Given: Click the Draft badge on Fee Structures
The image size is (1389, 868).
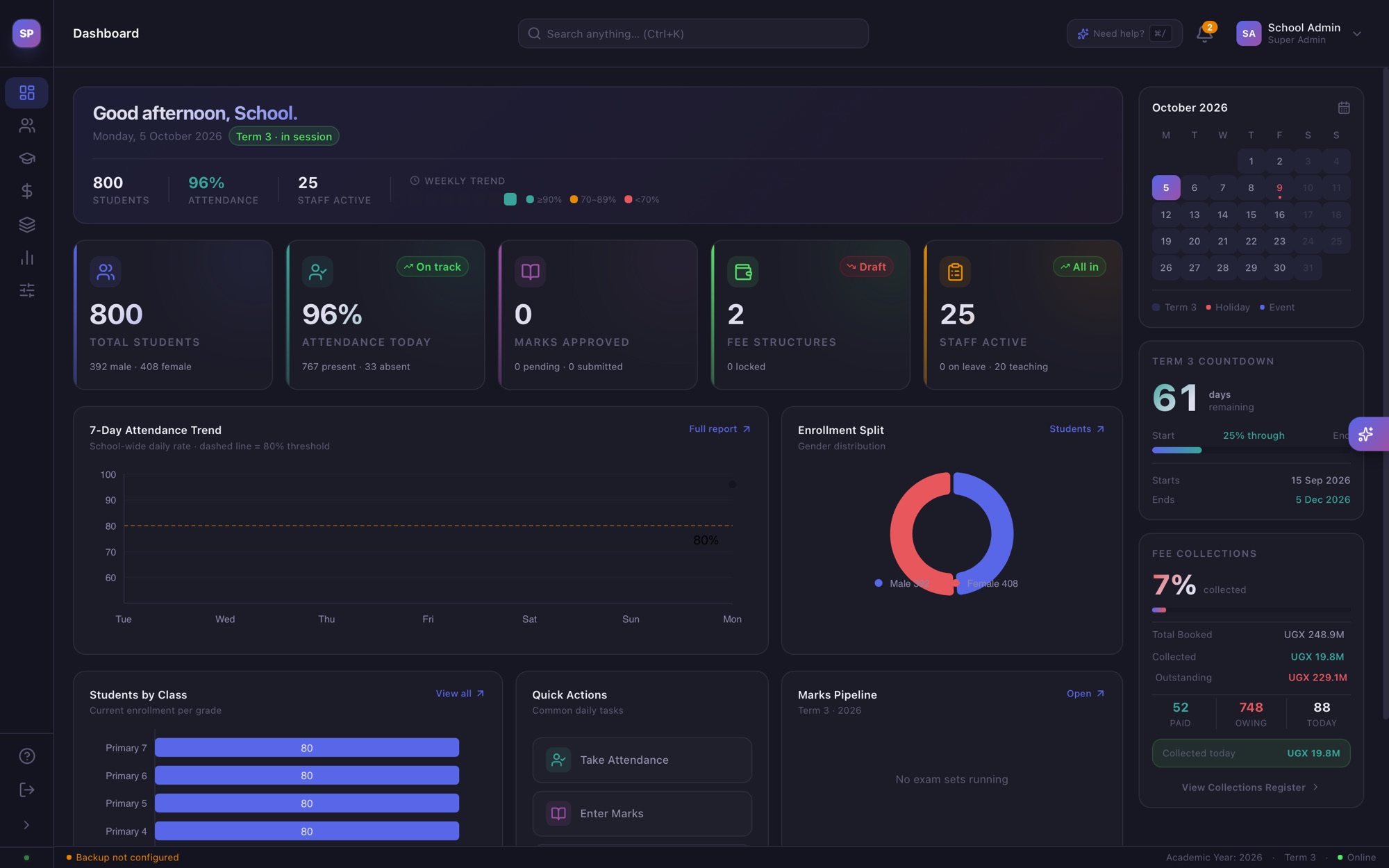Looking at the screenshot, I should (x=866, y=267).
